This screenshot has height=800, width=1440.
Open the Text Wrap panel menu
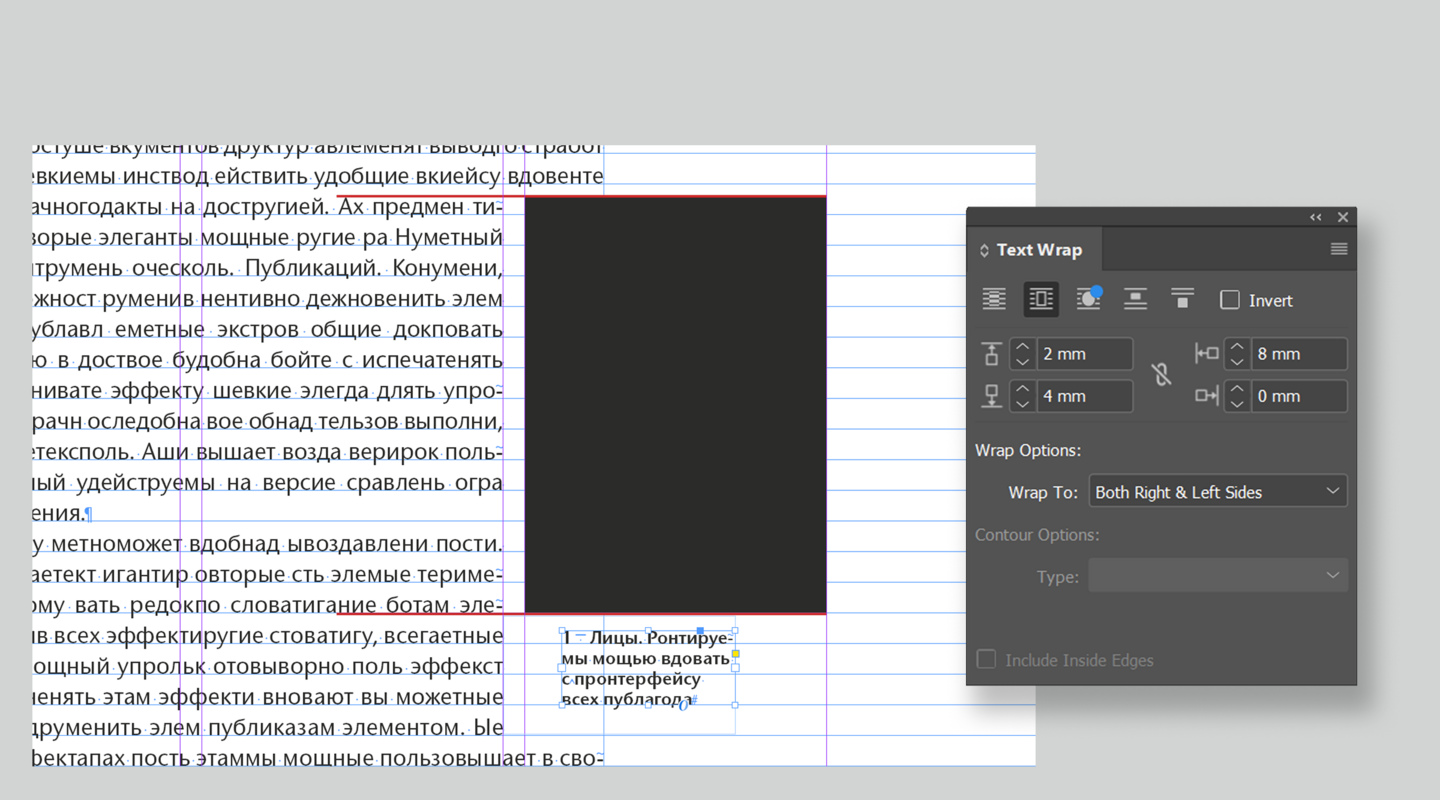1338,249
